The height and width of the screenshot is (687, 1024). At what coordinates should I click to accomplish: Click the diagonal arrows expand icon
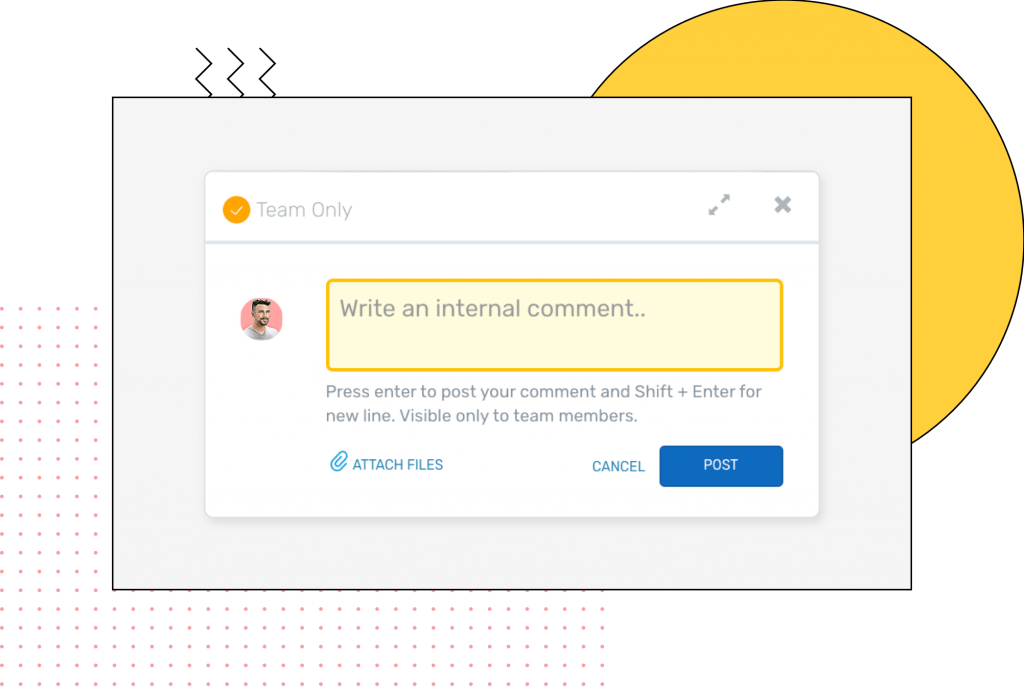tap(719, 205)
